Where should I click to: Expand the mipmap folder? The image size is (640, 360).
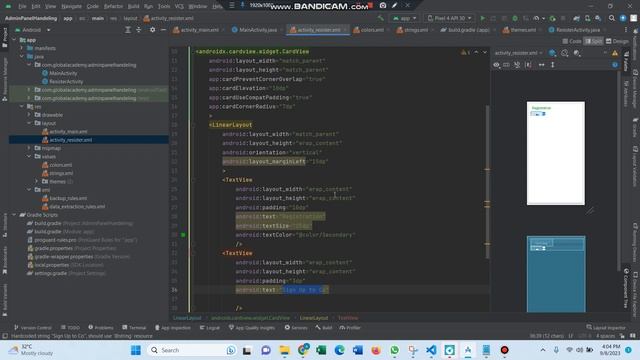click(29, 148)
